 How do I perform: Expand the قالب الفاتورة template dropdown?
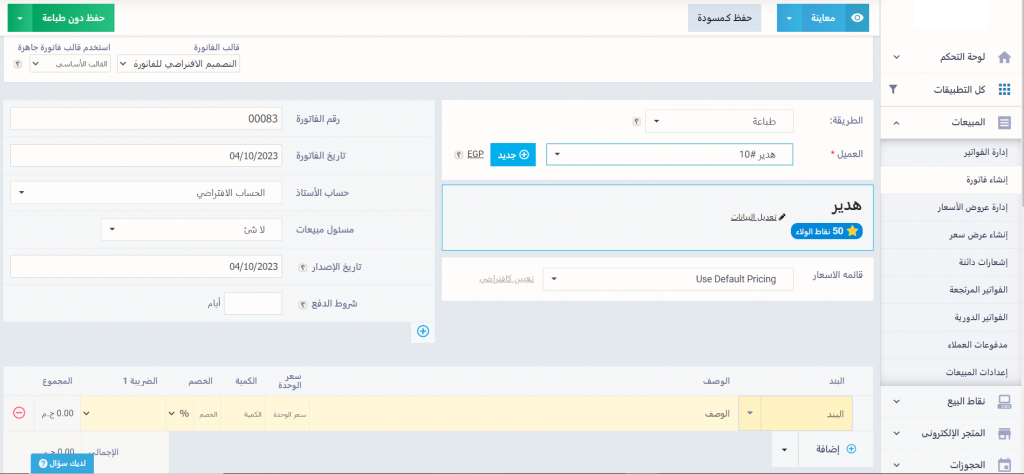tap(179, 63)
